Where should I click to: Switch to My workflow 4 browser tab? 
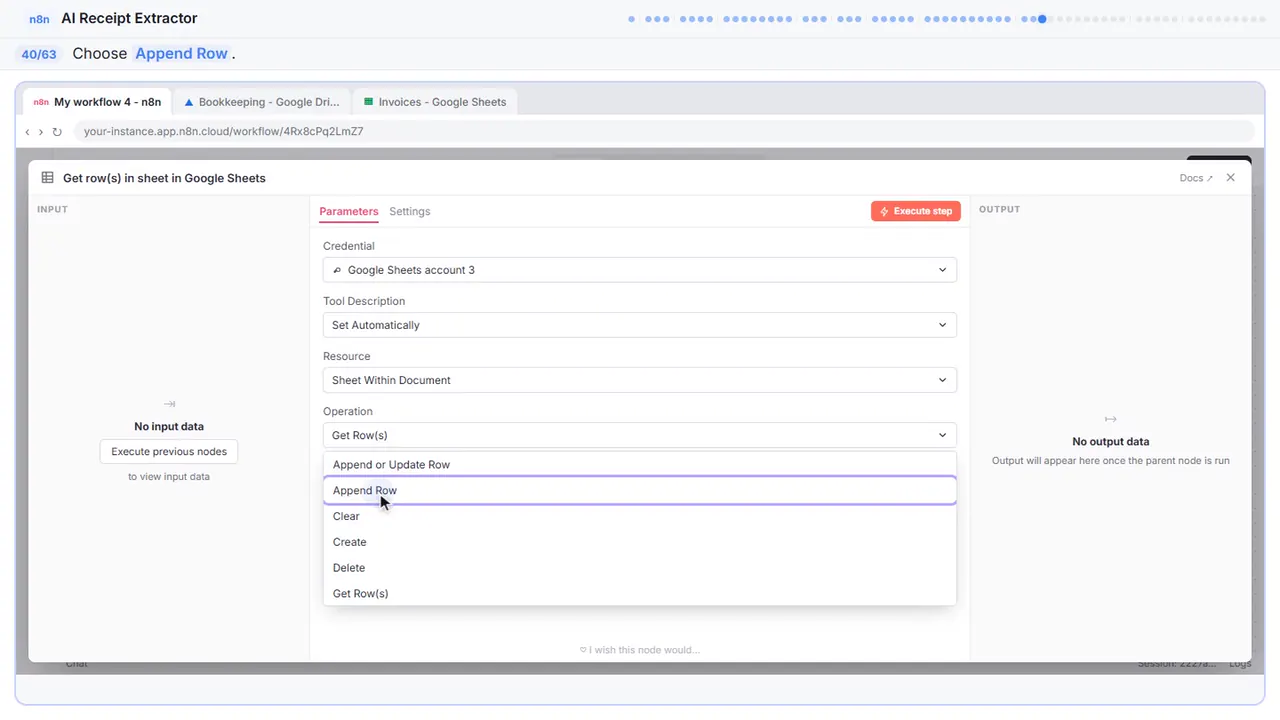(x=97, y=102)
